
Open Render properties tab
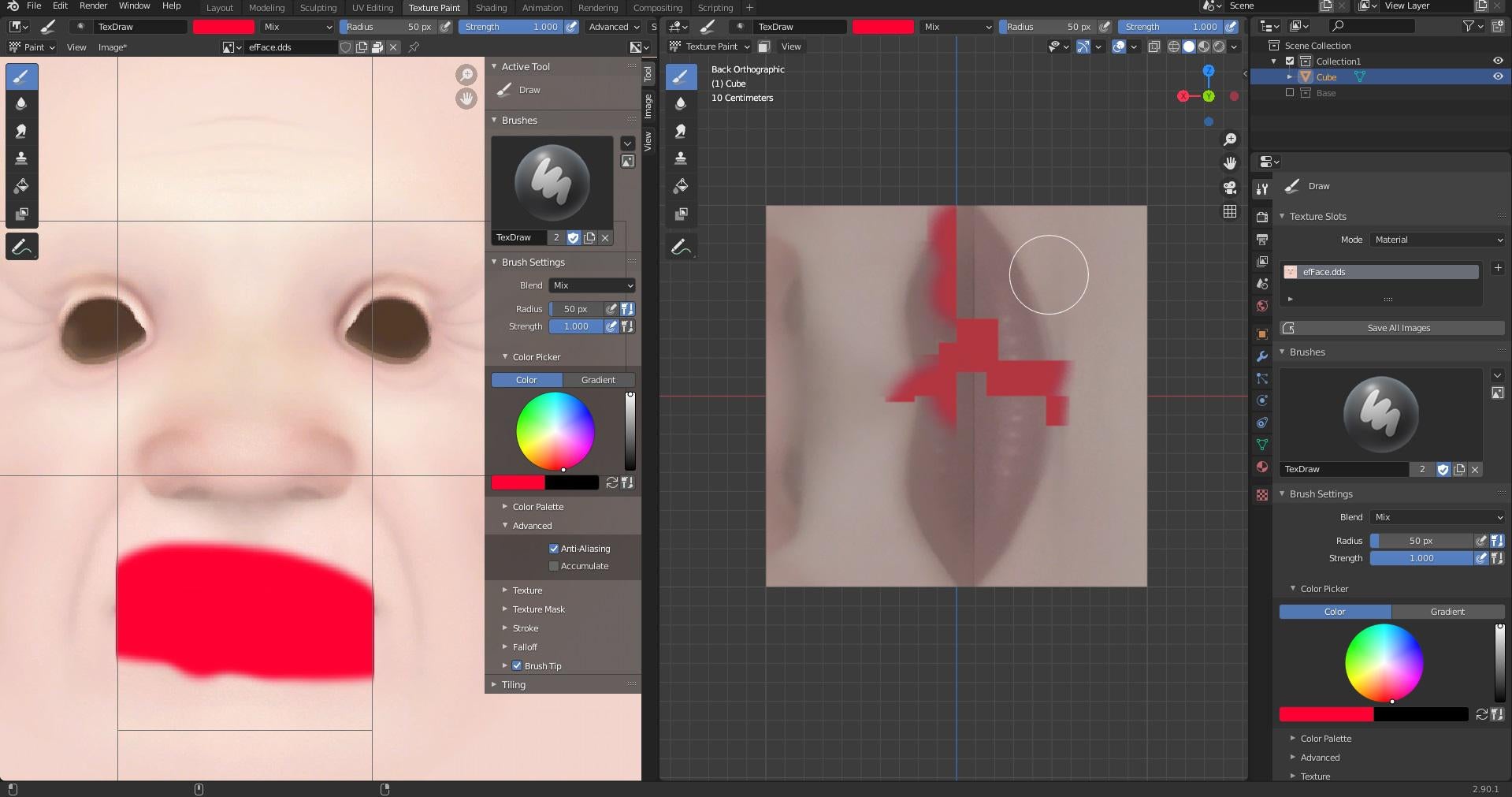click(1262, 217)
